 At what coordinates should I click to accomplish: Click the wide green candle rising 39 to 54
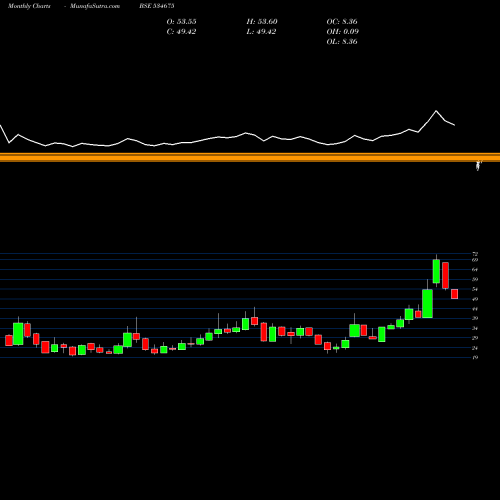427,303
